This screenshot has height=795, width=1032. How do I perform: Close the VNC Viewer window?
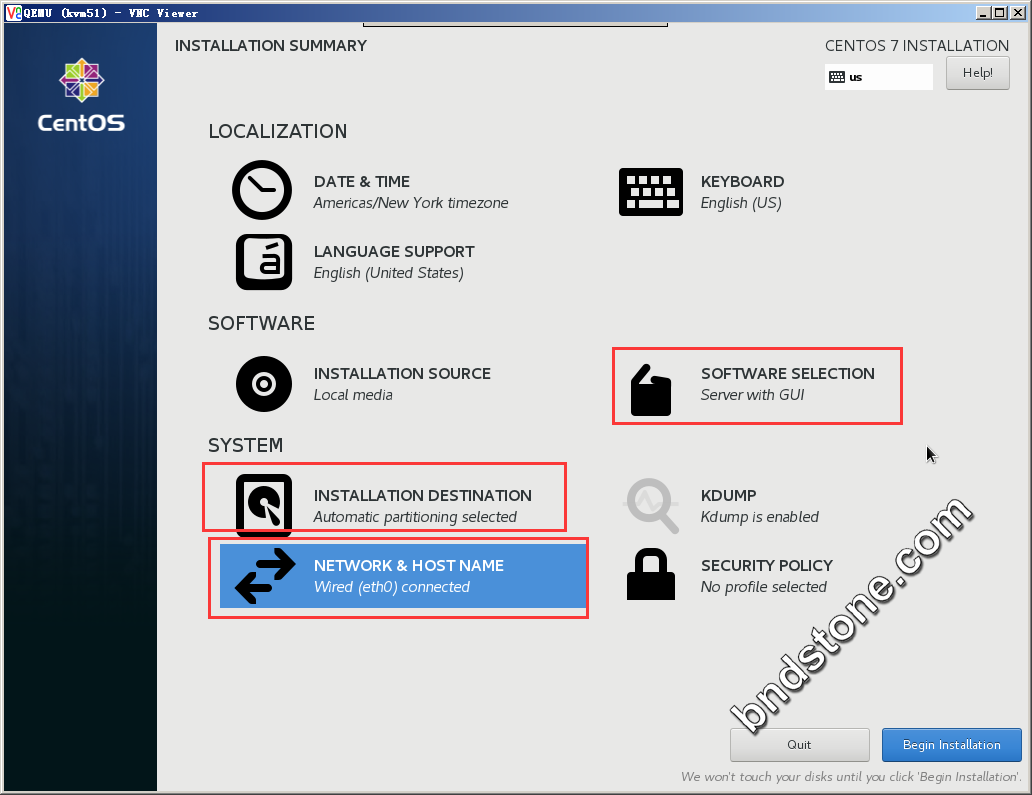(1018, 13)
